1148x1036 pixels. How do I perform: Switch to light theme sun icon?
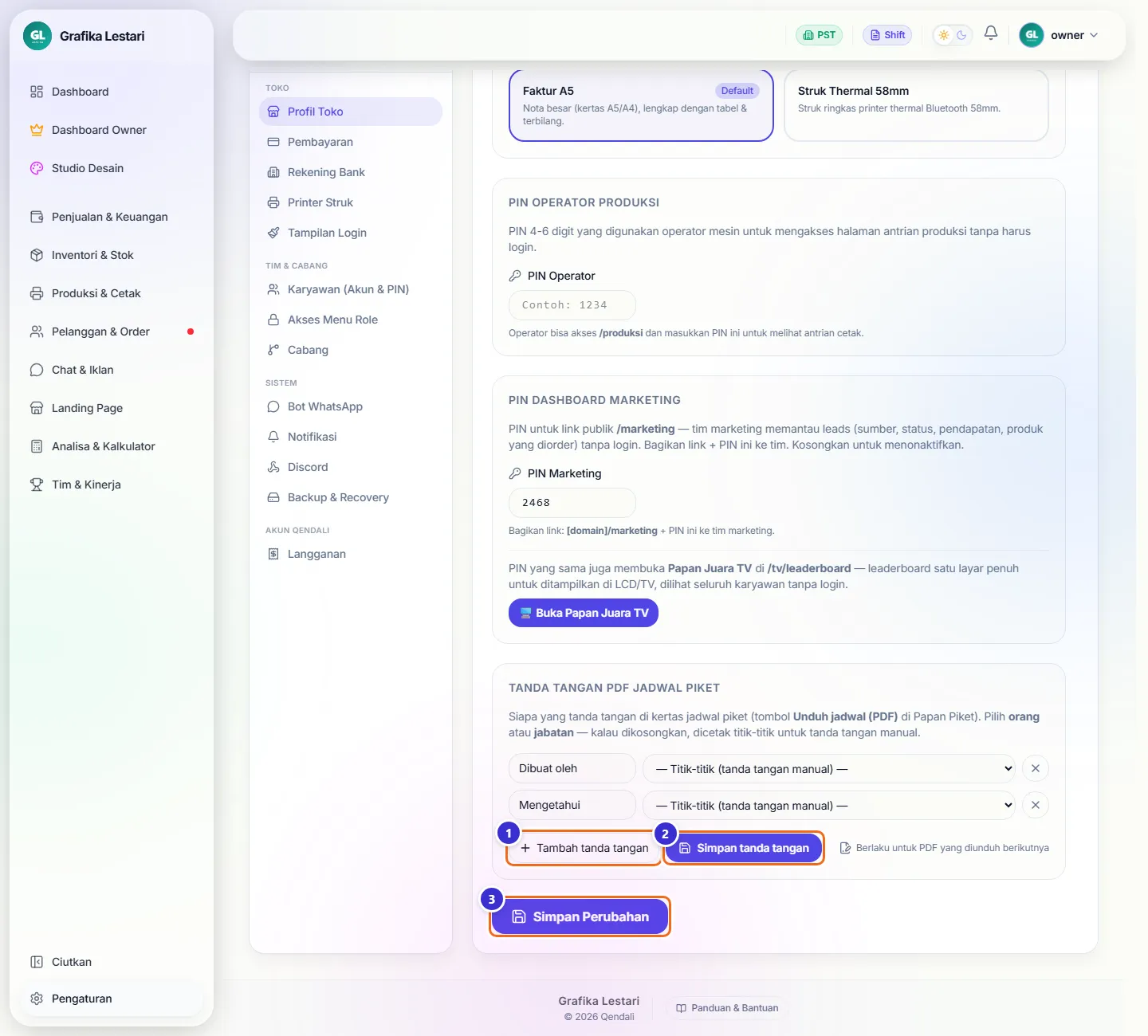[x=944, y=35]
